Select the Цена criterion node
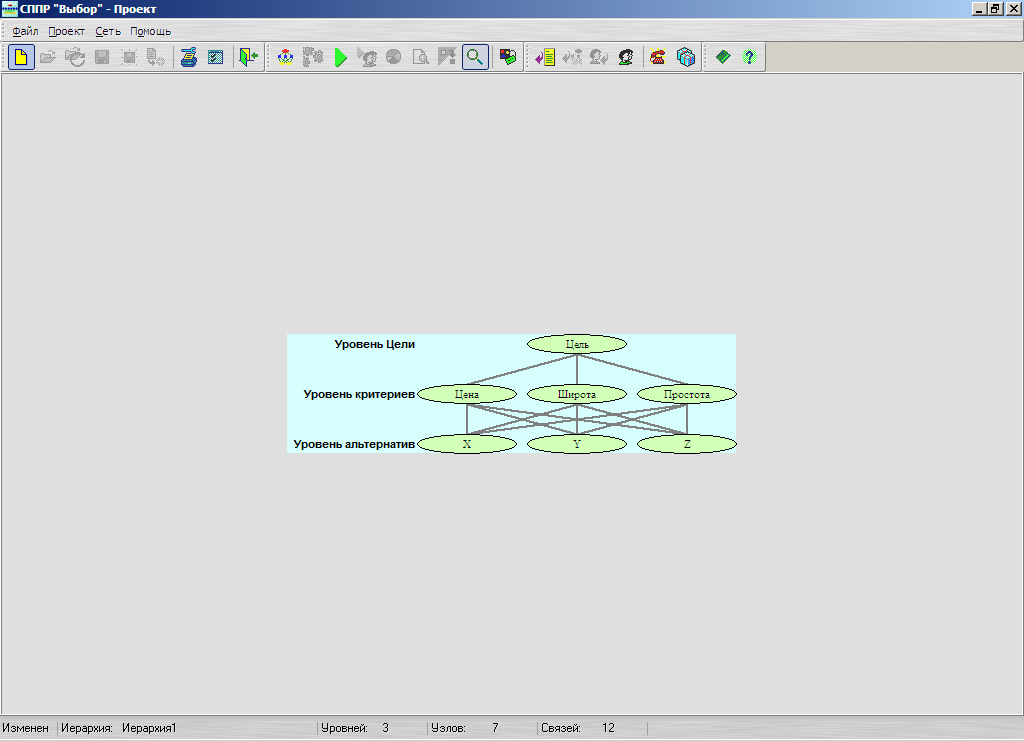 coord(467,394)
